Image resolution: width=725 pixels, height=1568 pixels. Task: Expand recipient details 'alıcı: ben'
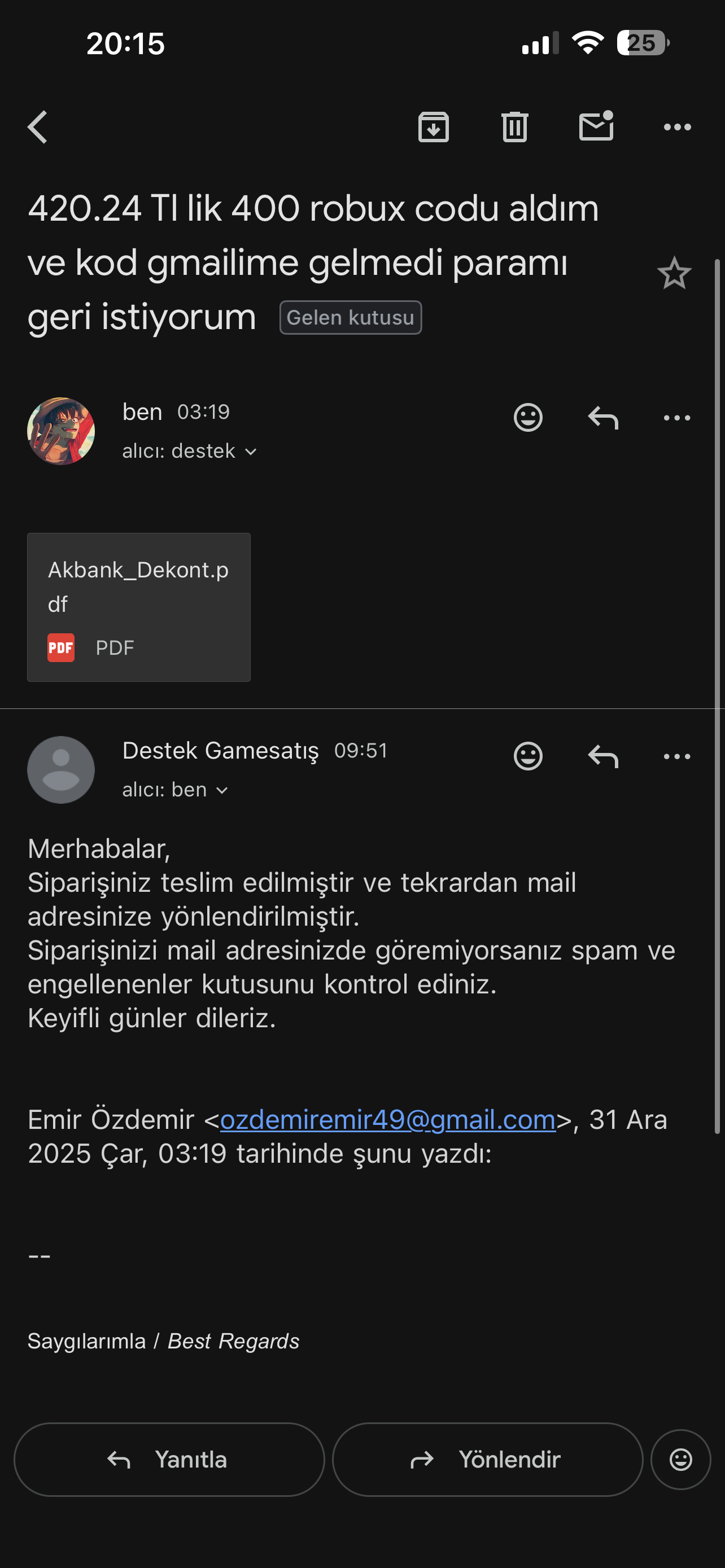175,790
